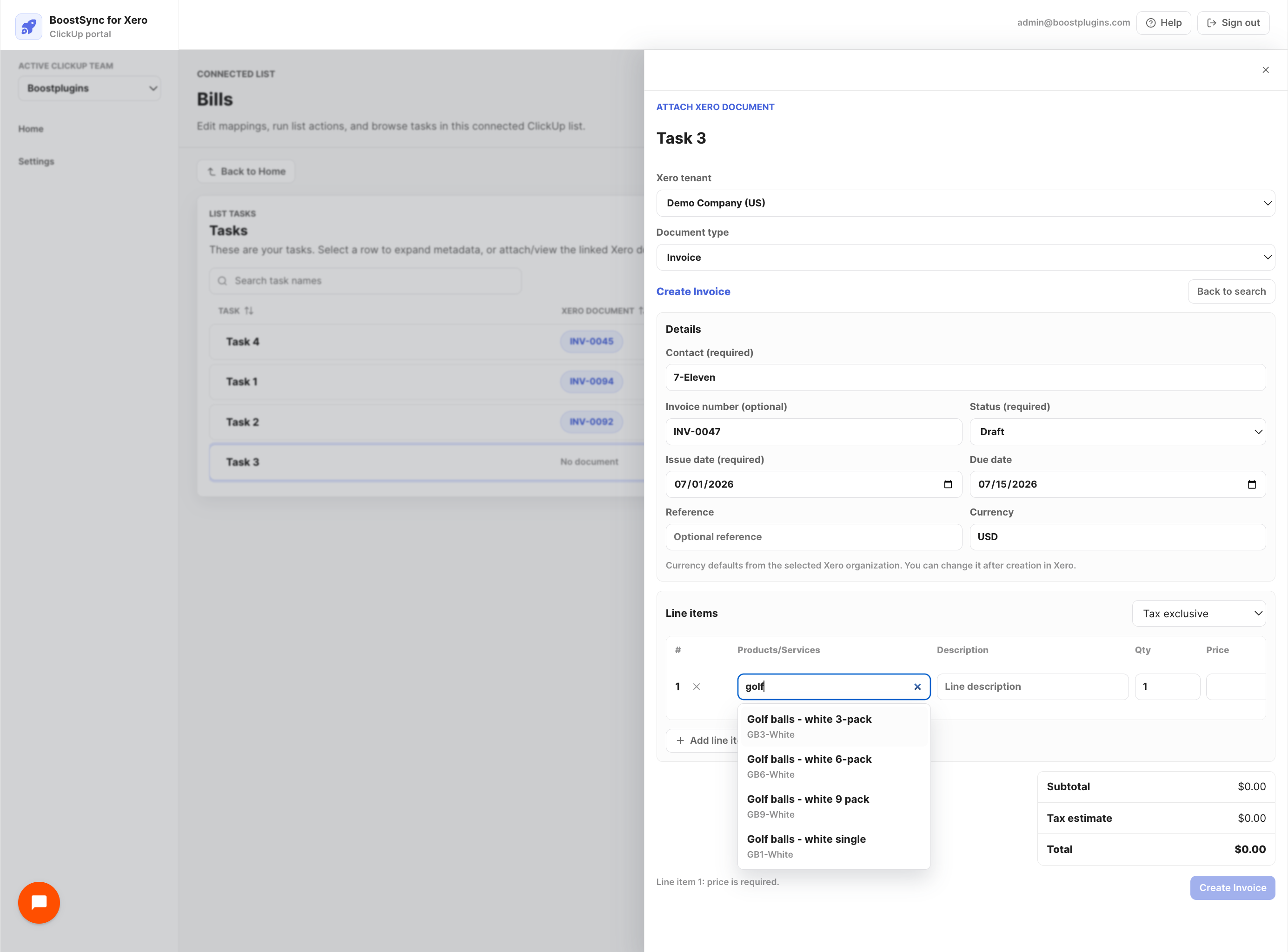Expand the Xero tenant dropdown
This screenshot has width=1288, height=952.
[965, 203]
